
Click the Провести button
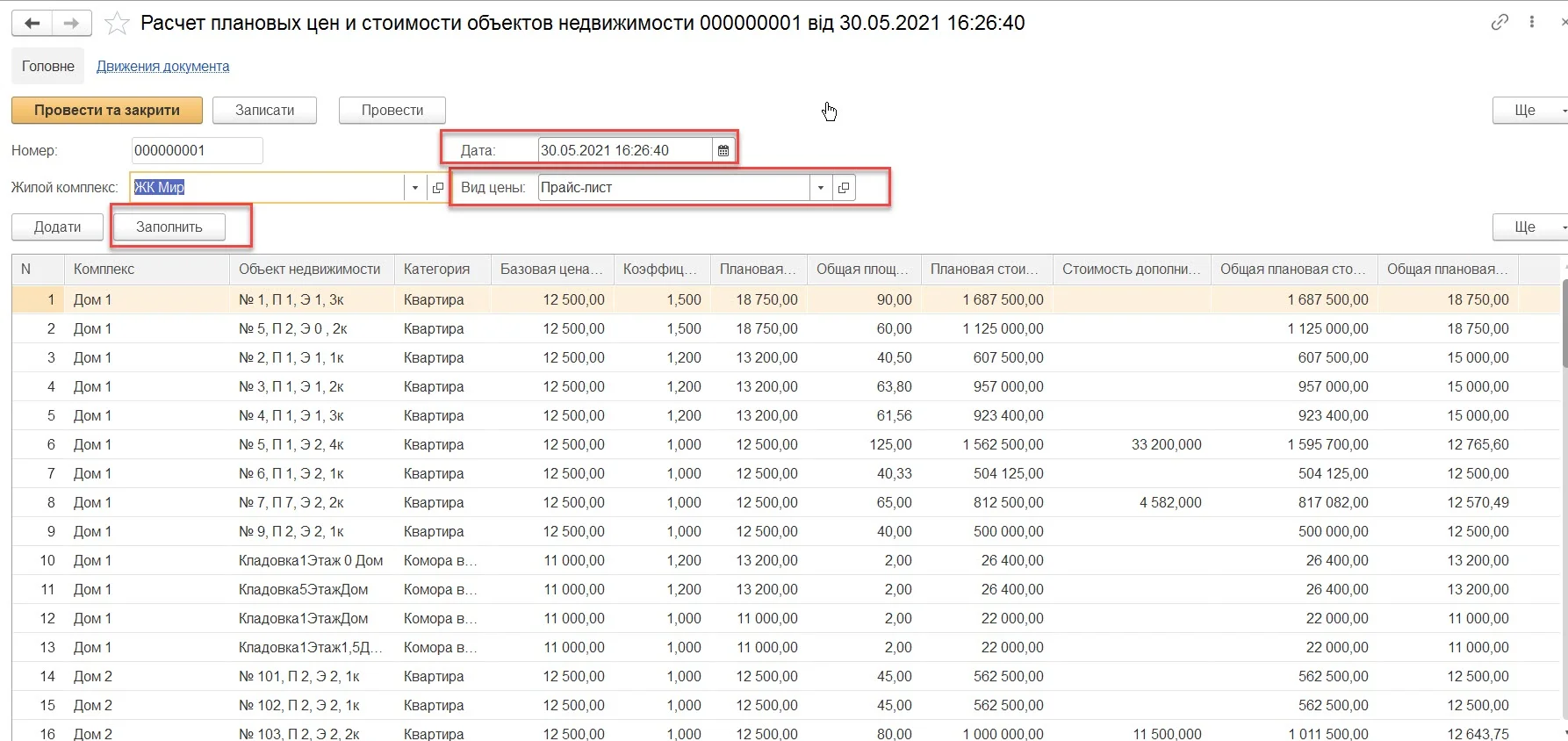[392, 110]
